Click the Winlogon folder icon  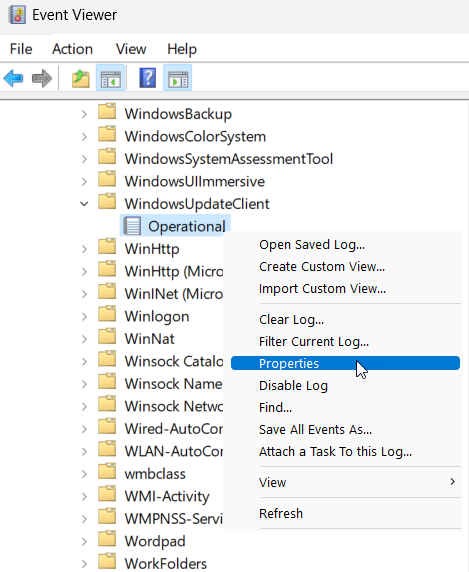[x=107, y=314]
